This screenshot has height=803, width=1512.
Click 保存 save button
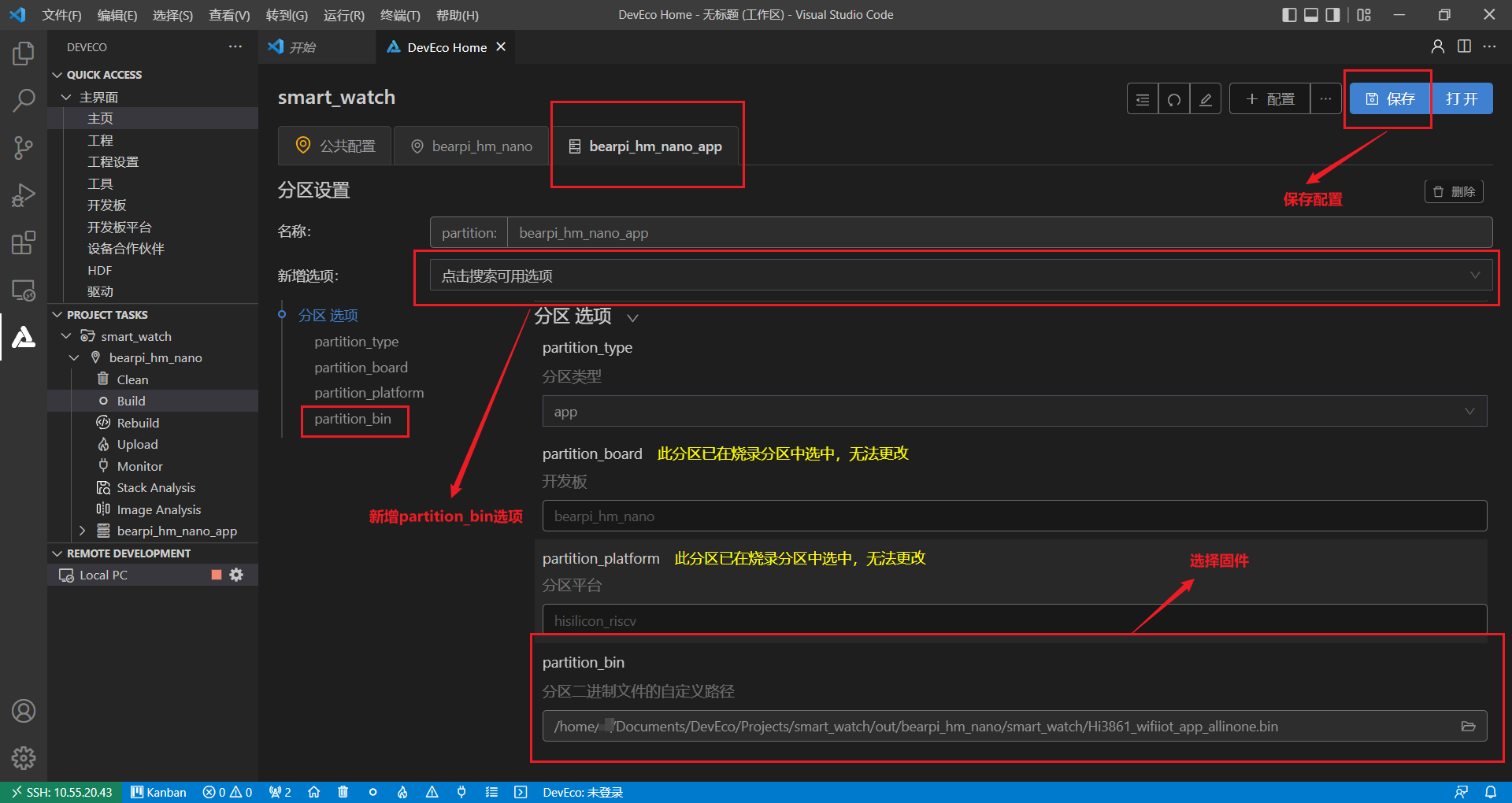click(1390, 99)
